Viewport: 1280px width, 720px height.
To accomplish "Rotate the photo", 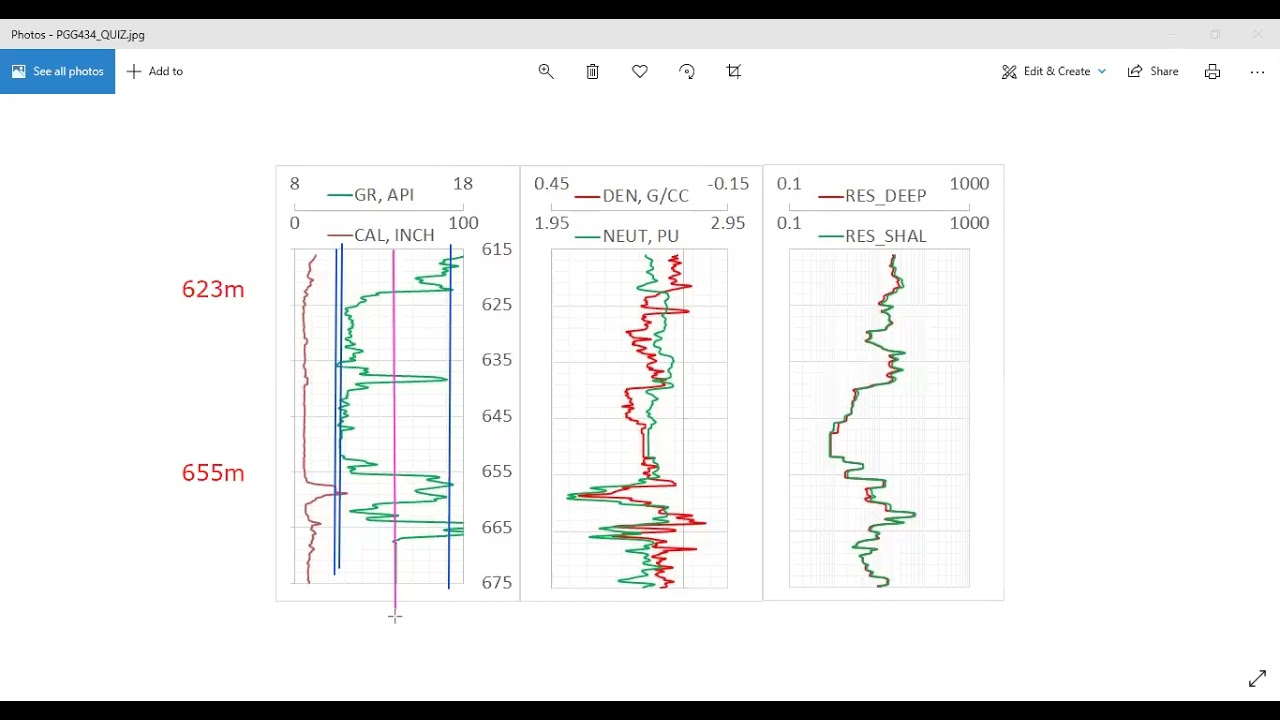I will (x=687, y=71).
